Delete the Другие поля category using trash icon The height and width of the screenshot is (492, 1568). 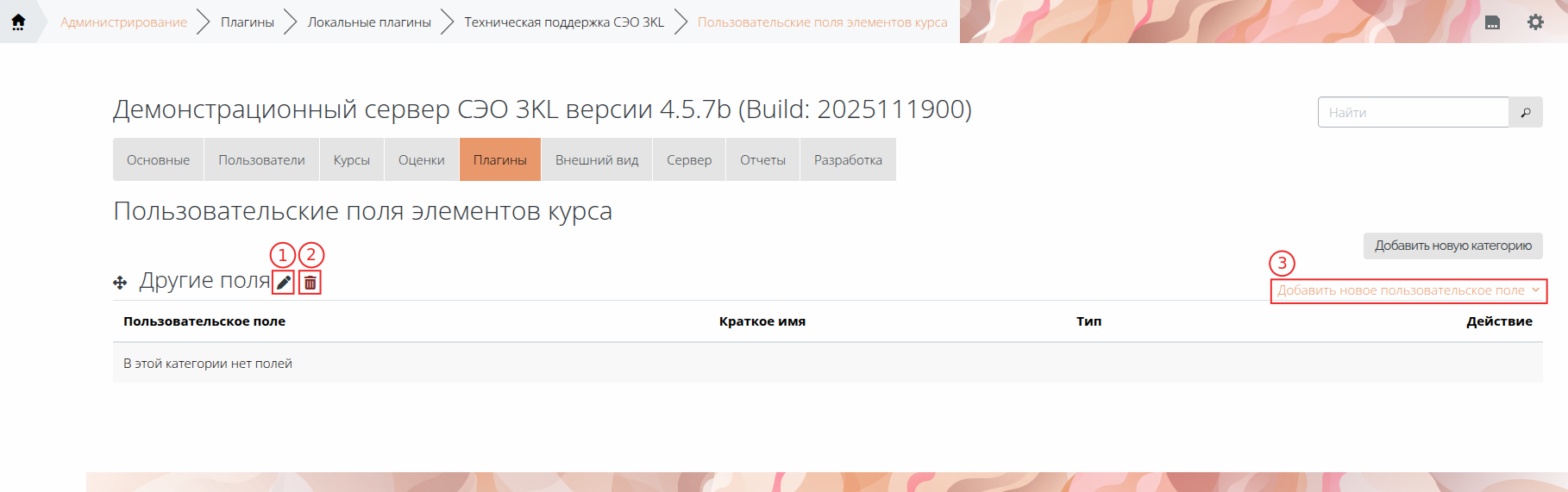click(x=310, y=283)
